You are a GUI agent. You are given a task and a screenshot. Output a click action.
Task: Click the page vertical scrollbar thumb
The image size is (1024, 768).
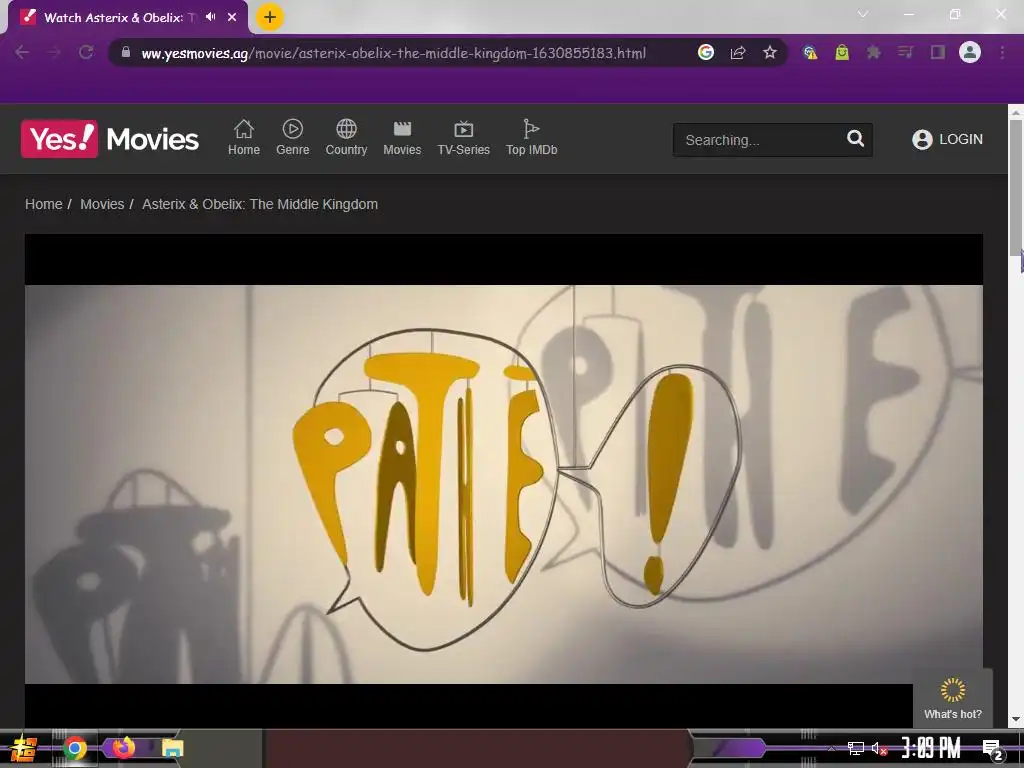tap(1016, 187)
